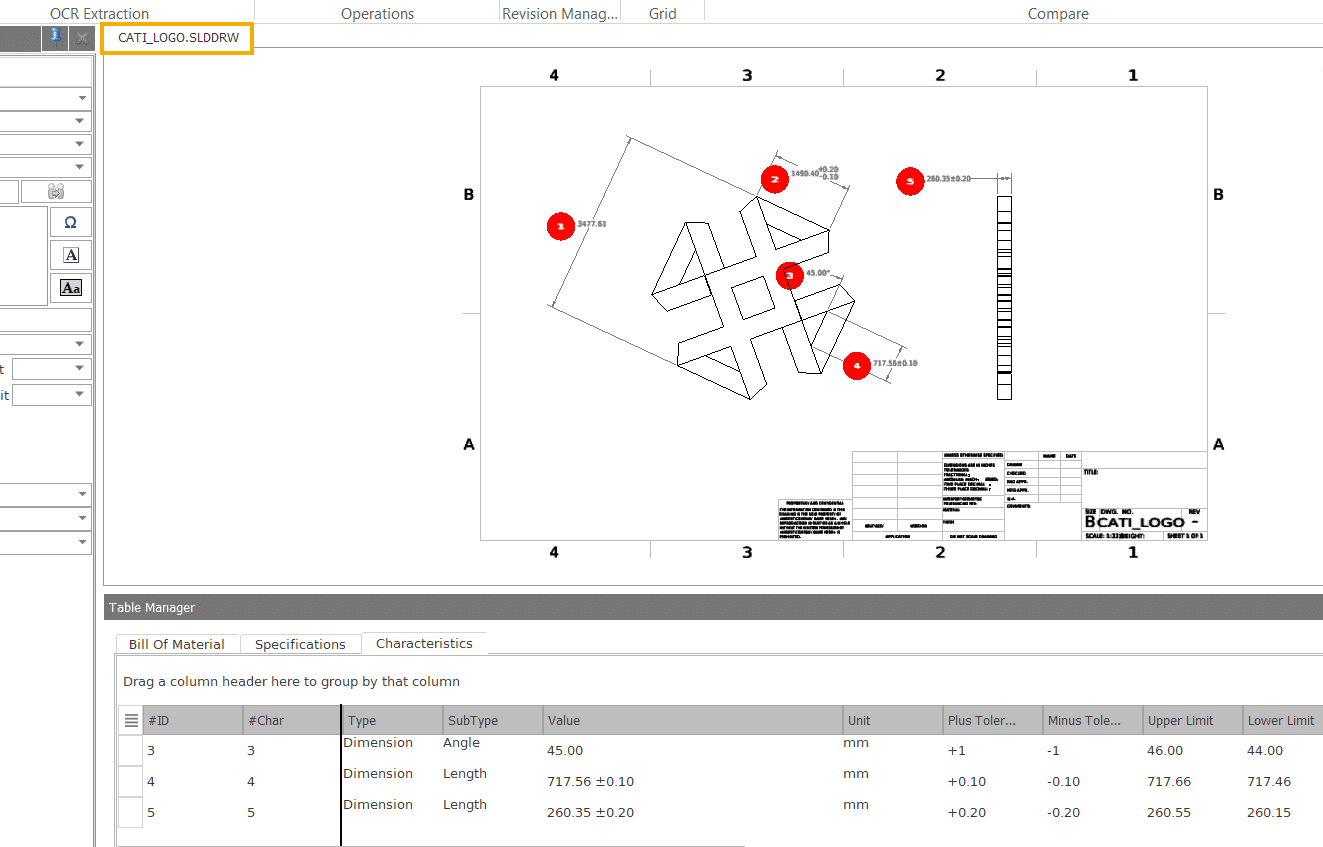Click the scissors cut icon in the toolbar
The height and width of the screenshot is (847, 1323).
click(x=81, y=37)
